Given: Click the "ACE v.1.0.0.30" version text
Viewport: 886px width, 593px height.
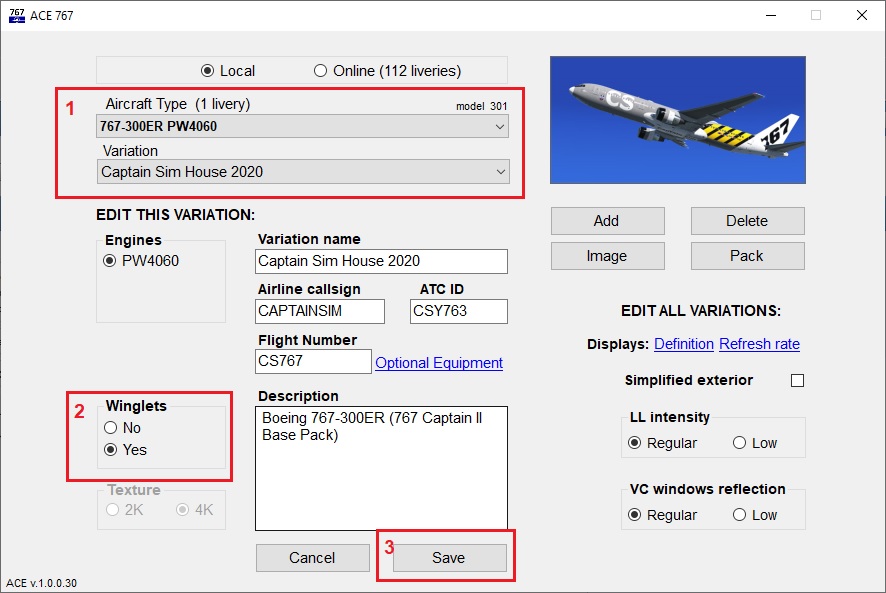Looking at the screenshot, I should point(41,583).
